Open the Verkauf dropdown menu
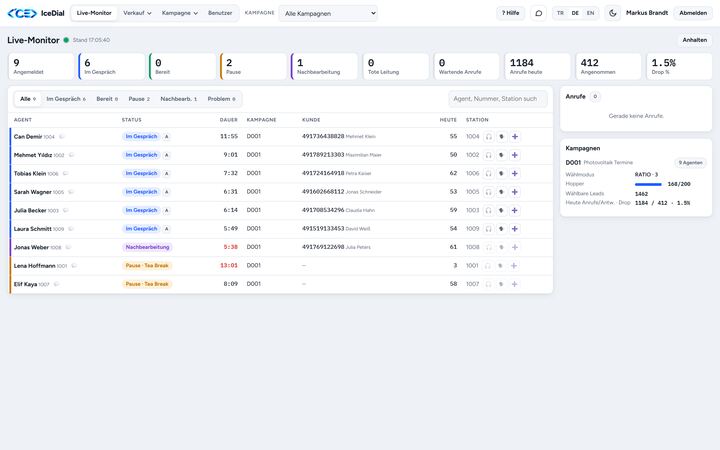 137,13
